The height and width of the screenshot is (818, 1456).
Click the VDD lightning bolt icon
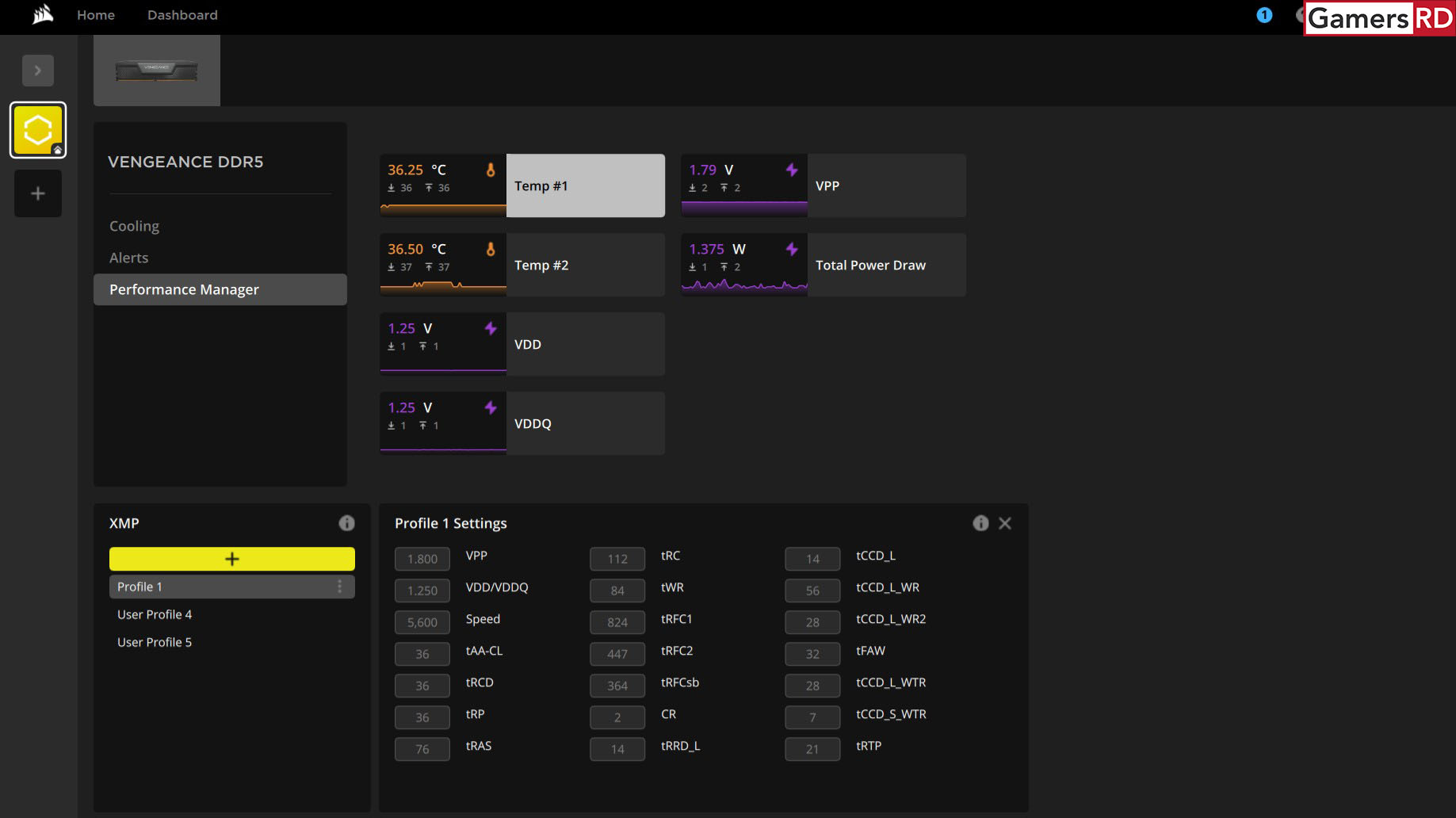click(x=491, y=328)
